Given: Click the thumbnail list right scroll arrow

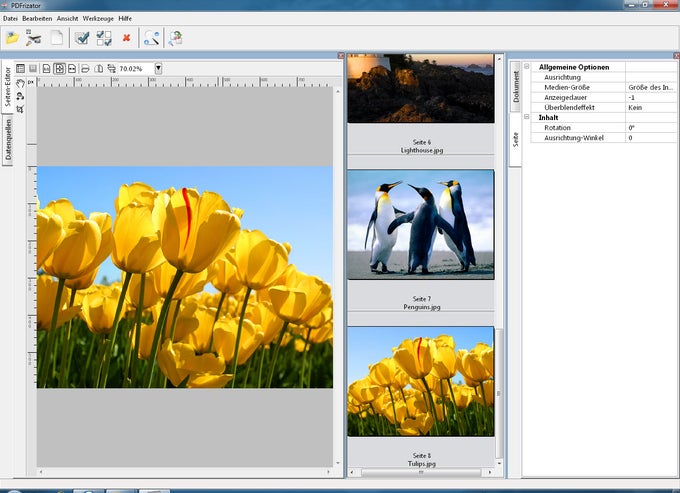Looking at the screenshot, I should (490, 472).
